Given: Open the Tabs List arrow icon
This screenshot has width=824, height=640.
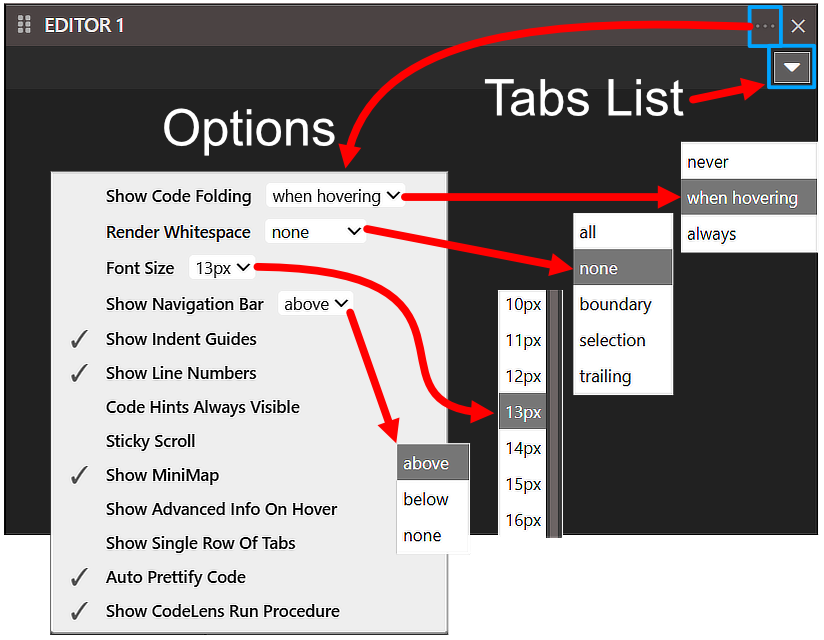Looking at the screenshot, I should [791, 67].
